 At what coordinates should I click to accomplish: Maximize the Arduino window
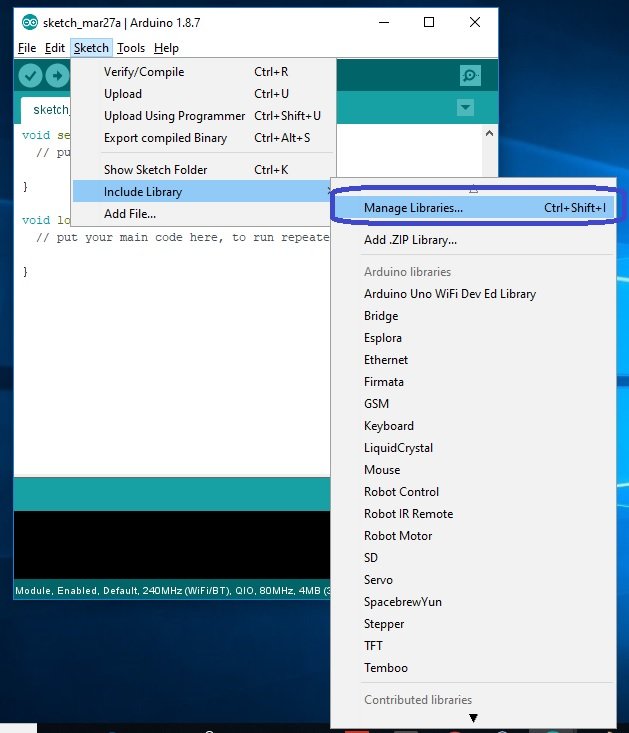click(429, 22)
